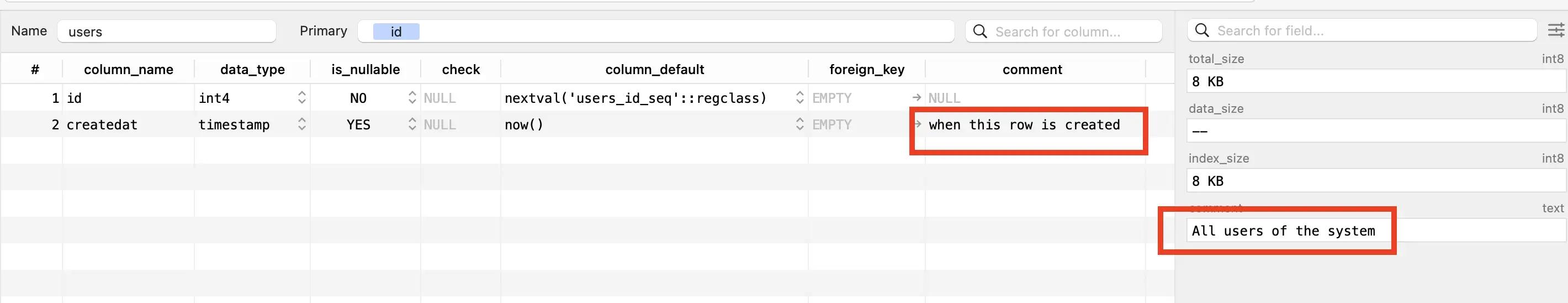The width and height of the screenshot is (1568, 303).
Task: Click the column_name header
Action: point(129,70)
